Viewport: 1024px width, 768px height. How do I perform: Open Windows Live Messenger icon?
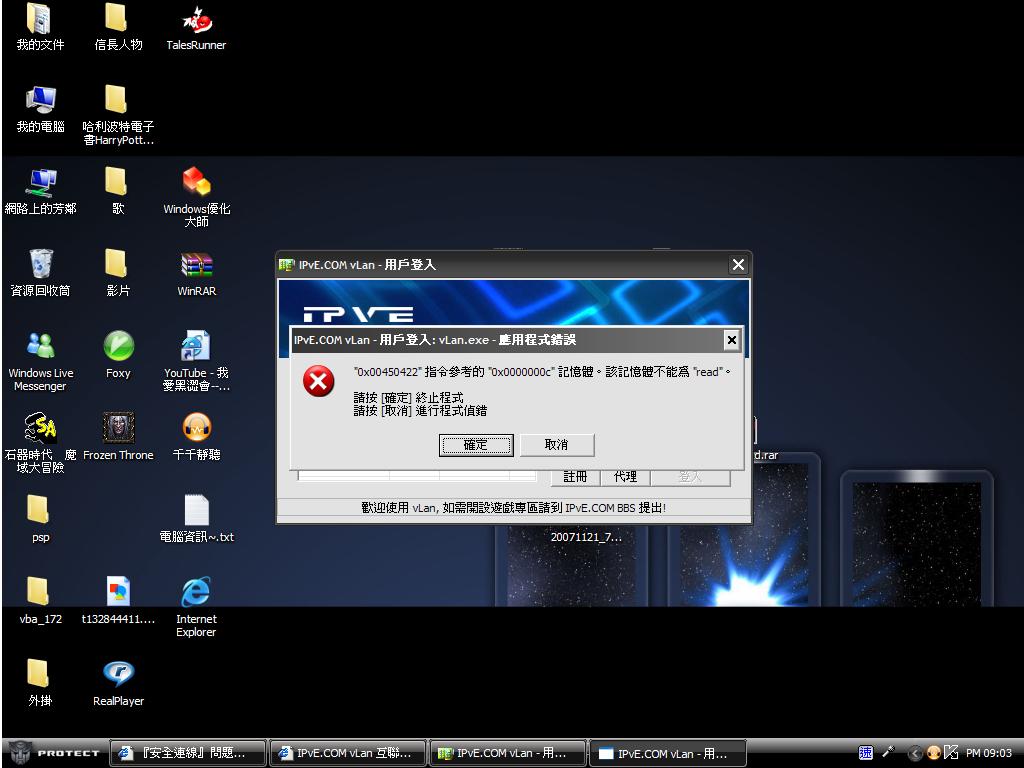tap(40, 362)
